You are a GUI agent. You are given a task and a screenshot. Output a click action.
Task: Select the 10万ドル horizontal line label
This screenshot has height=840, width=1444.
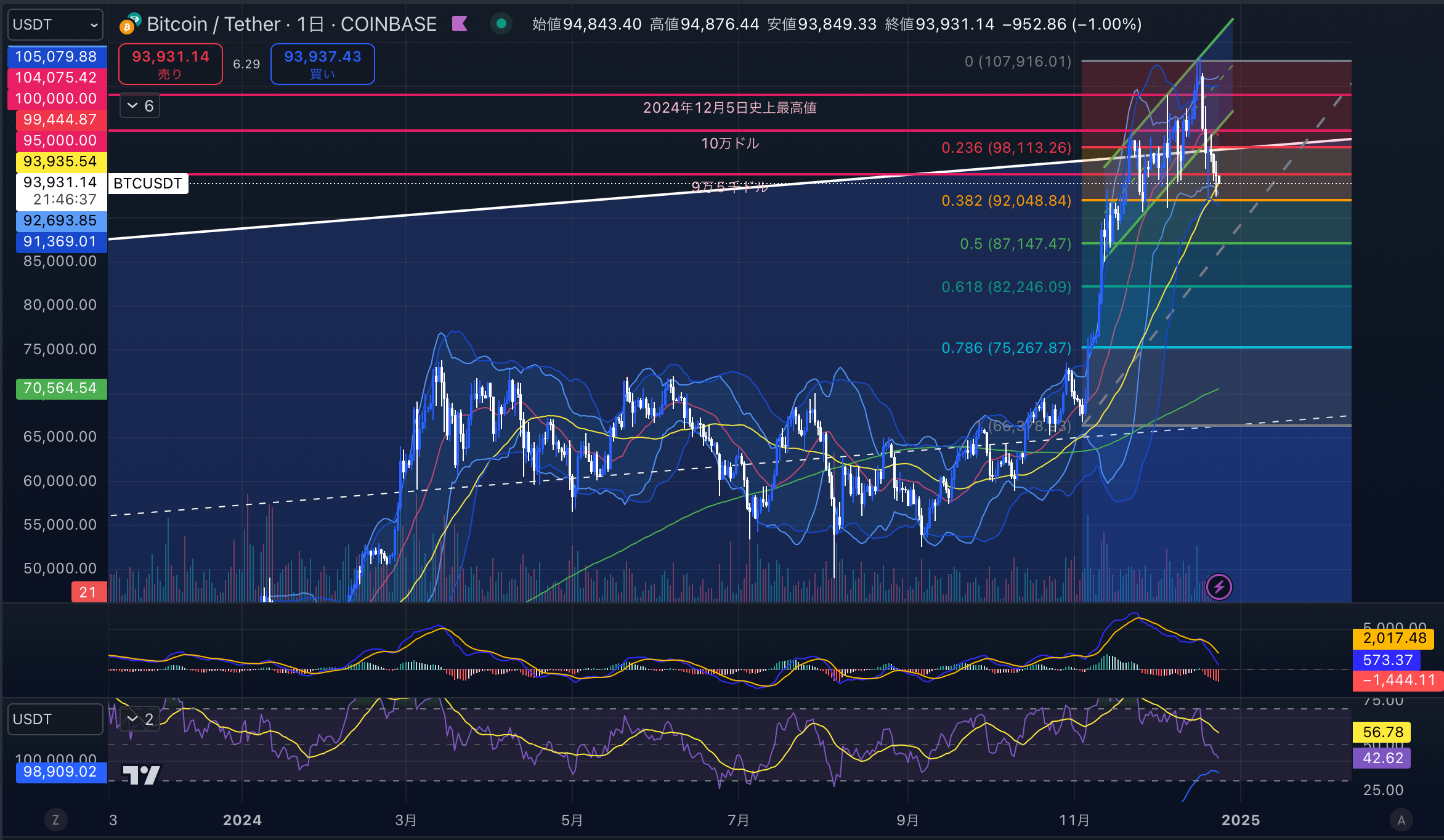pos(730,143)
